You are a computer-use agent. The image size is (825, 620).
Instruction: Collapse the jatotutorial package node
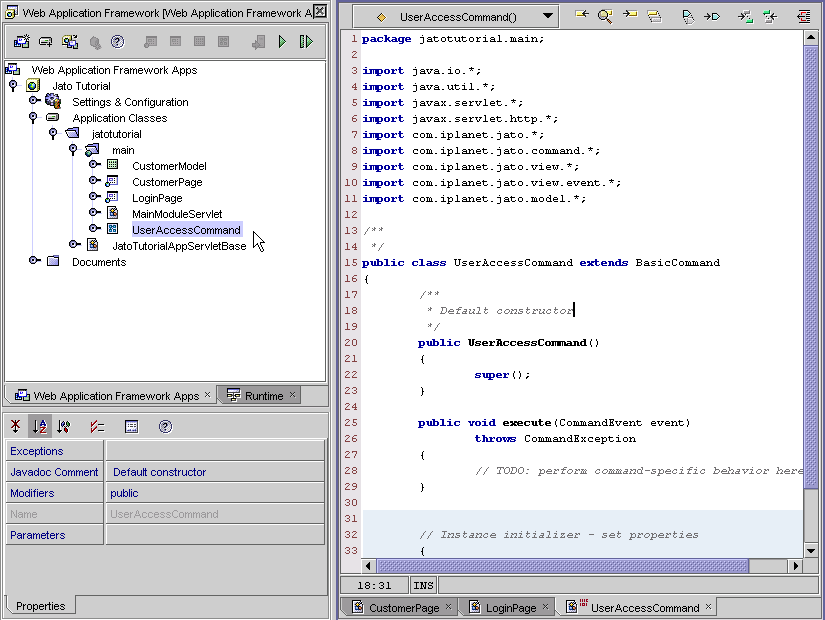pos(53,134)
